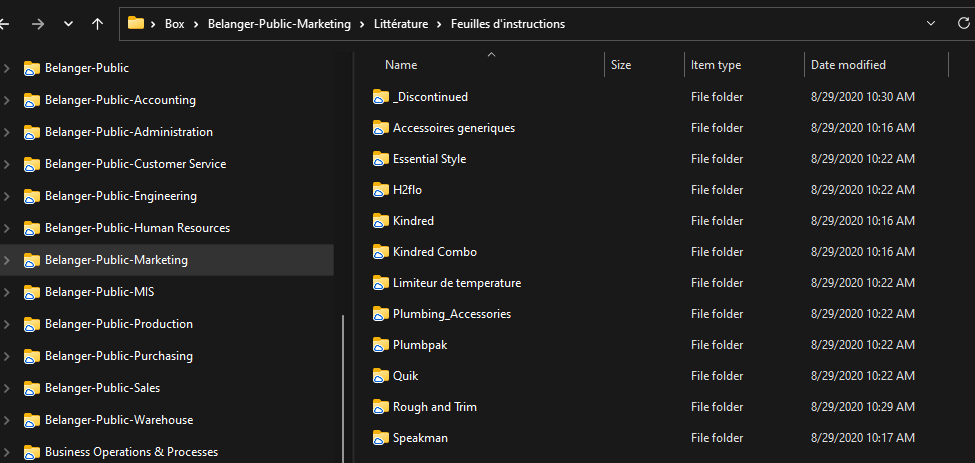Viewport: 975px width, 463px height.
Task: Open the recent locations dropdown arrow
Action: point(68,24)
